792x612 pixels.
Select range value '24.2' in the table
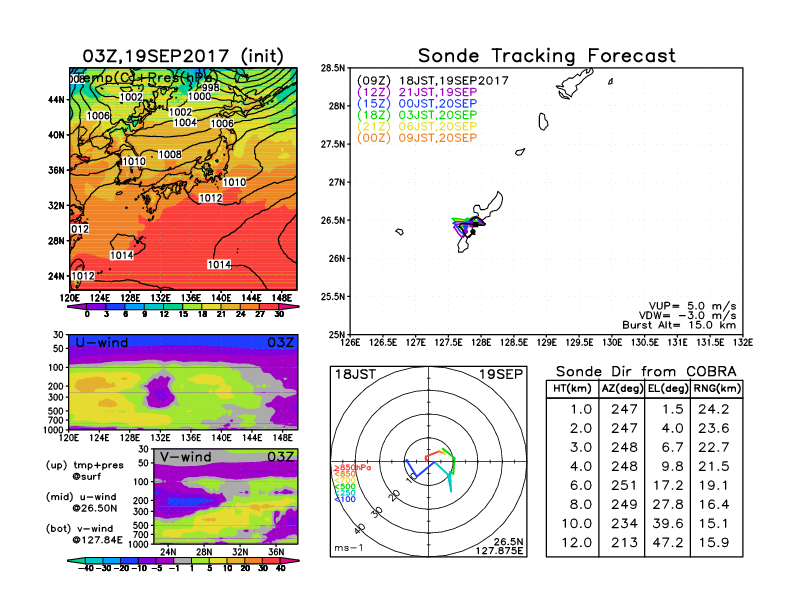click(714, 409)
